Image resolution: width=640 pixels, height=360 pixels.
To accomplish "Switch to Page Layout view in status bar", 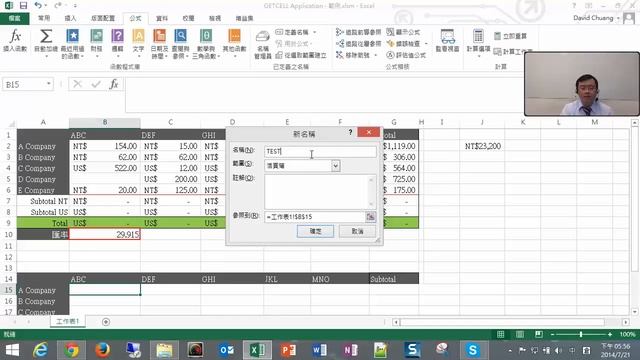I will (x=520, y=334).
